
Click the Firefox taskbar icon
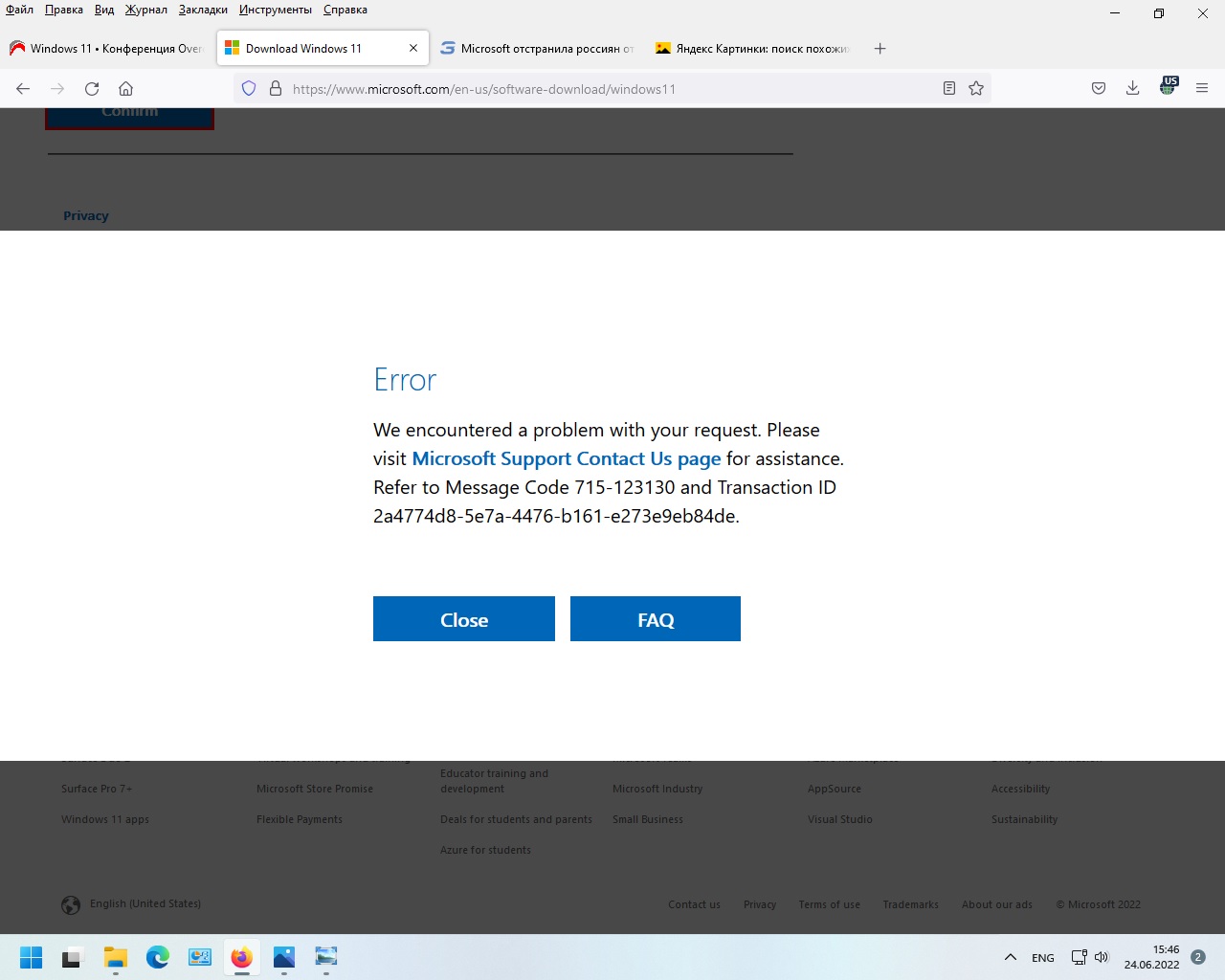point(241,957)
